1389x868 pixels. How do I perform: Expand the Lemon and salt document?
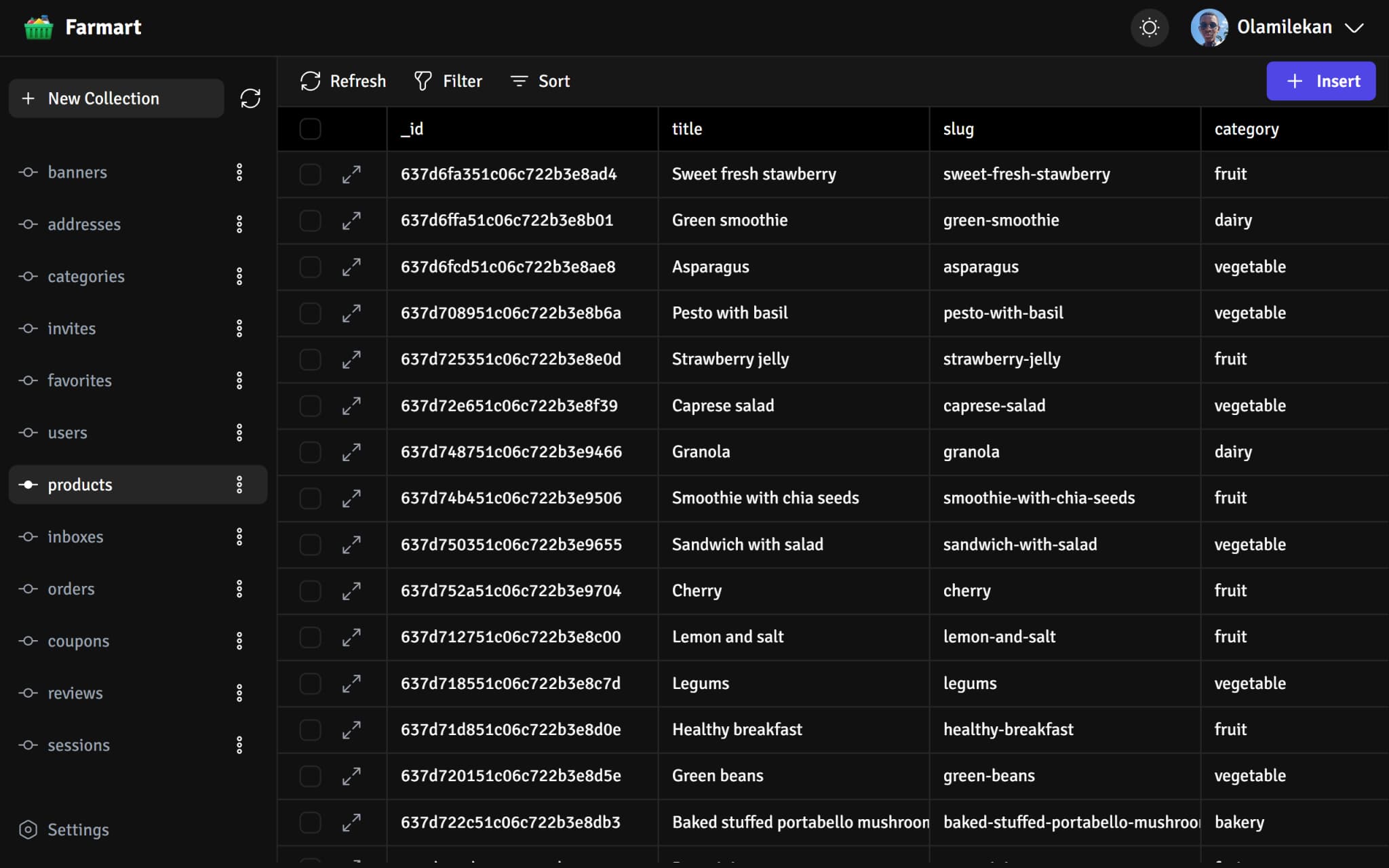[x=351, y=637]
